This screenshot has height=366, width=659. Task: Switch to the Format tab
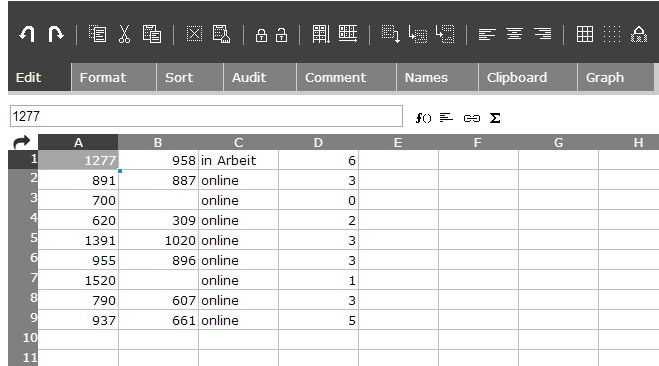(114, 77)
